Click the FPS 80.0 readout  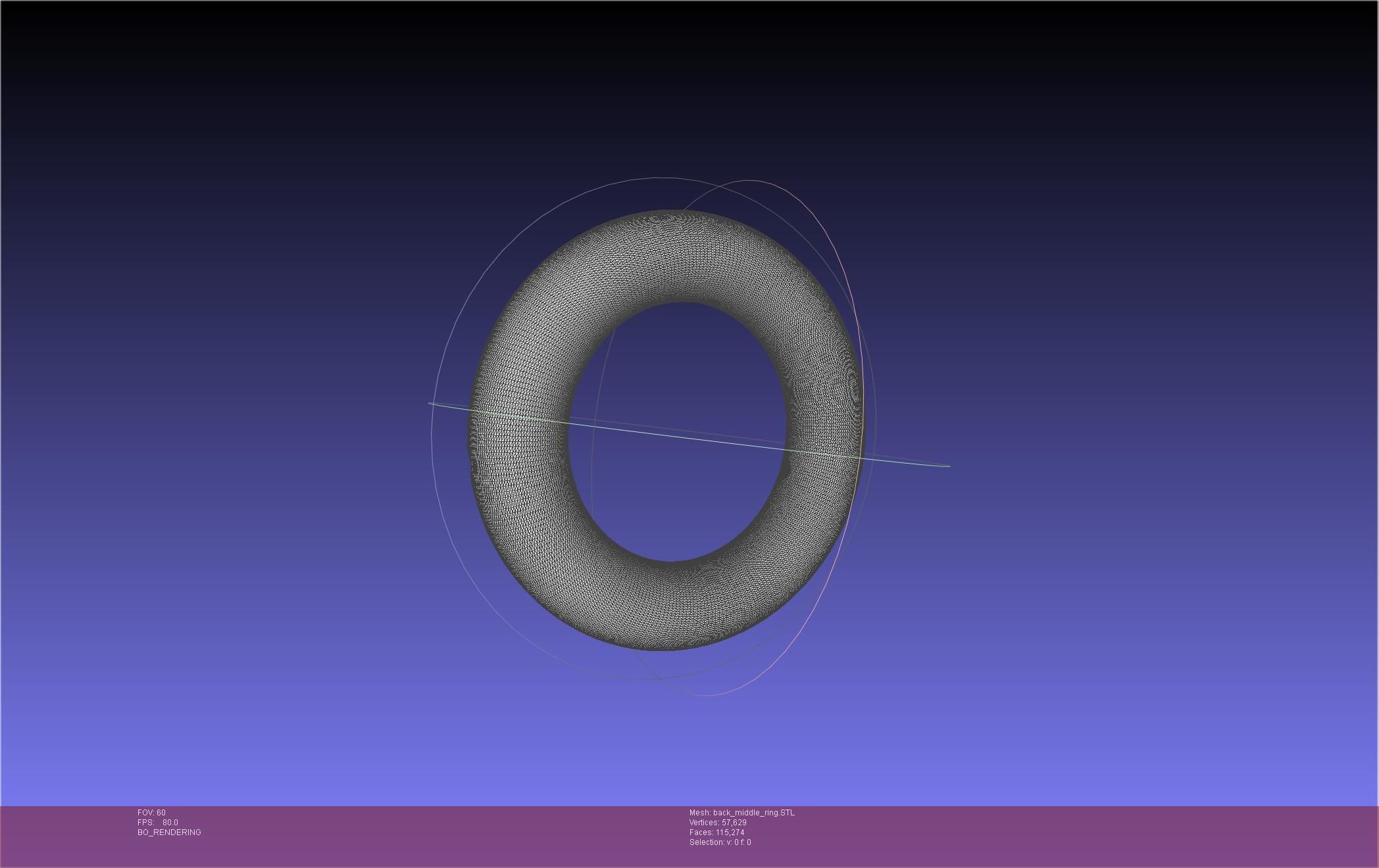pos(158,823)
